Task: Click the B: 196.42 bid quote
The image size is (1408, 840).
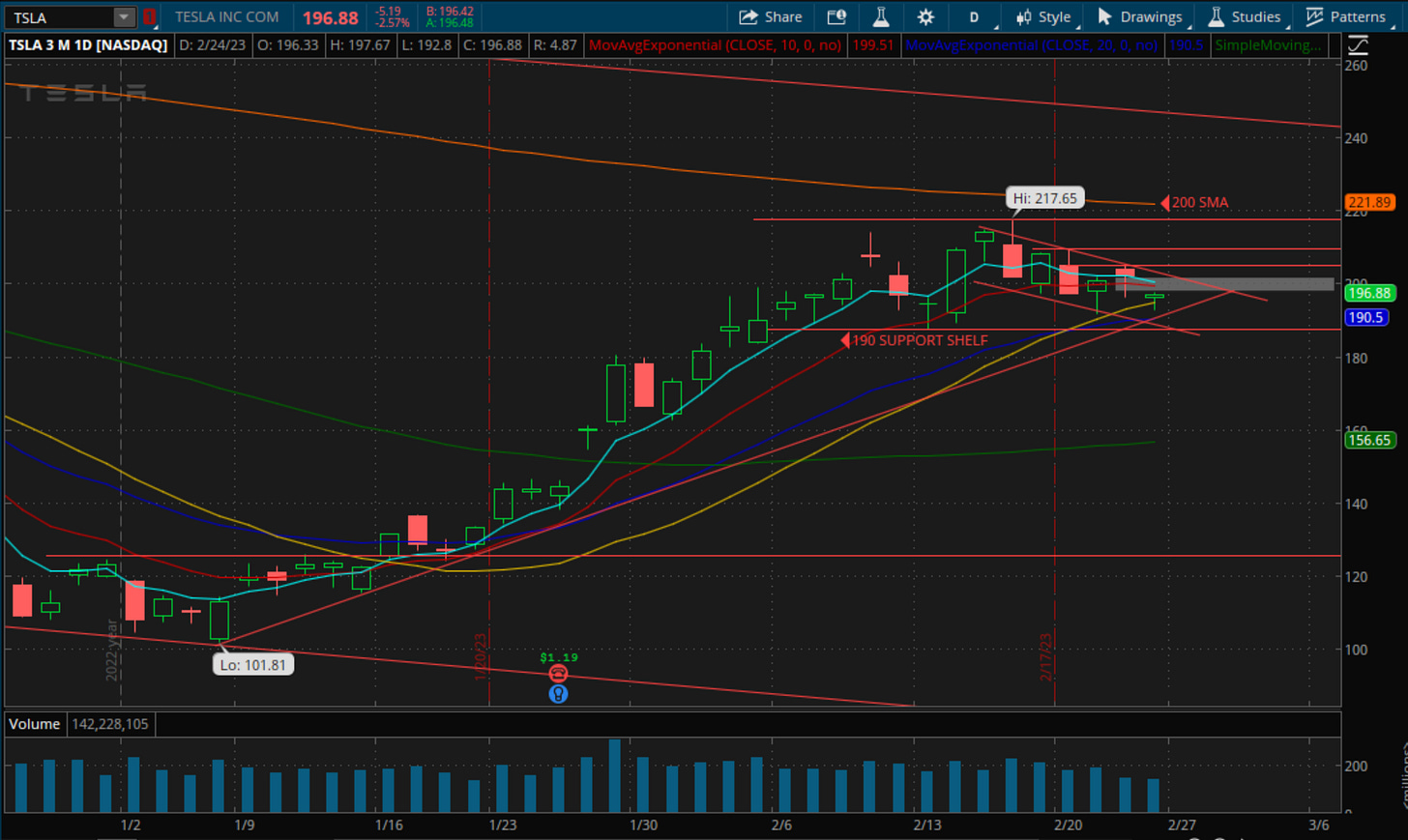Action: tap(450, 12)
